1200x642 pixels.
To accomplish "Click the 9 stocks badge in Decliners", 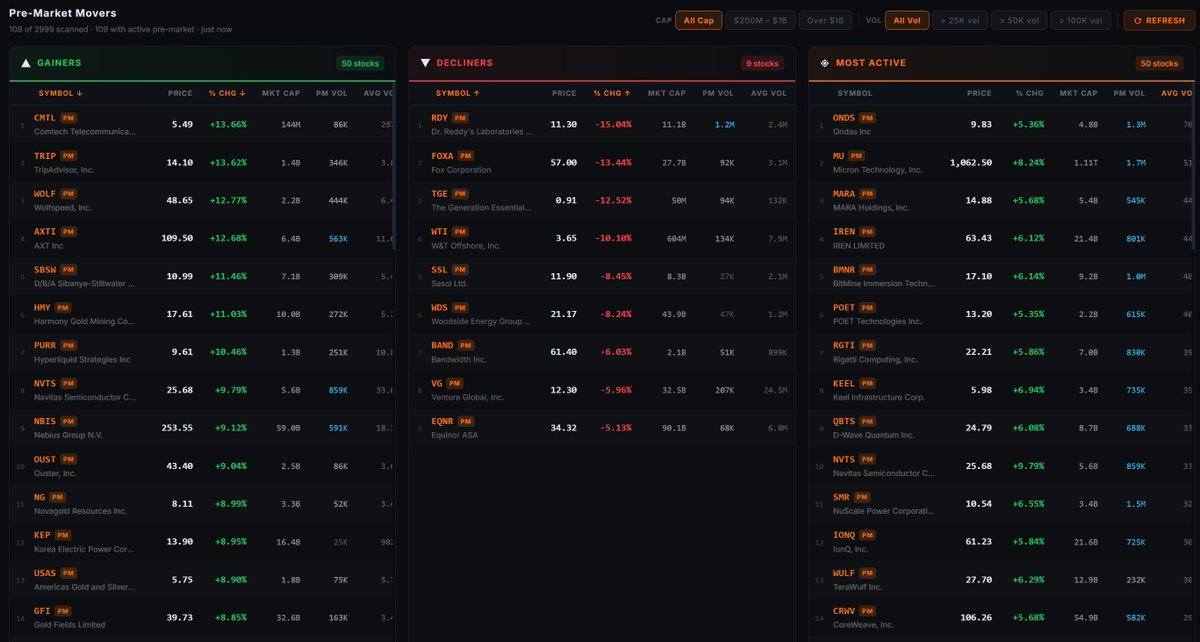I will [764, 63].
